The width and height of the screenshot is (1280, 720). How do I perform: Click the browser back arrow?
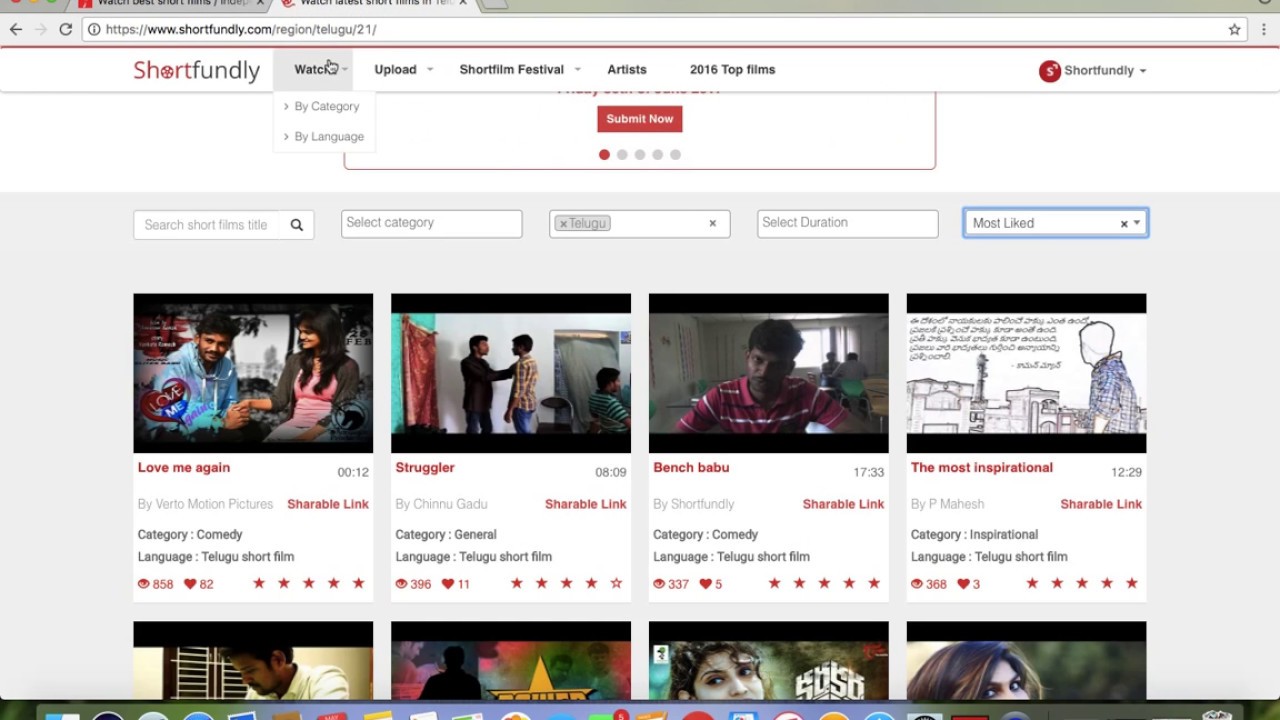(16, 29)
